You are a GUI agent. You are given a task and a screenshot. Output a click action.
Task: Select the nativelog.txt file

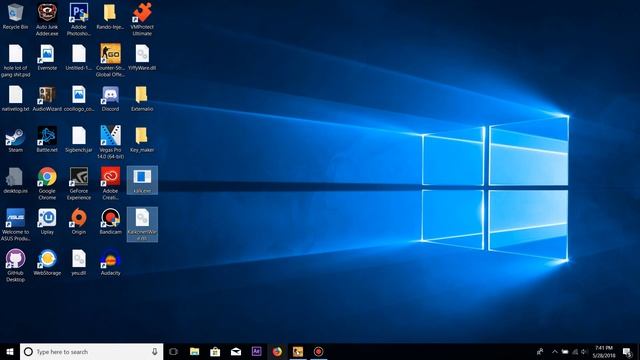[x=16, y=98]
